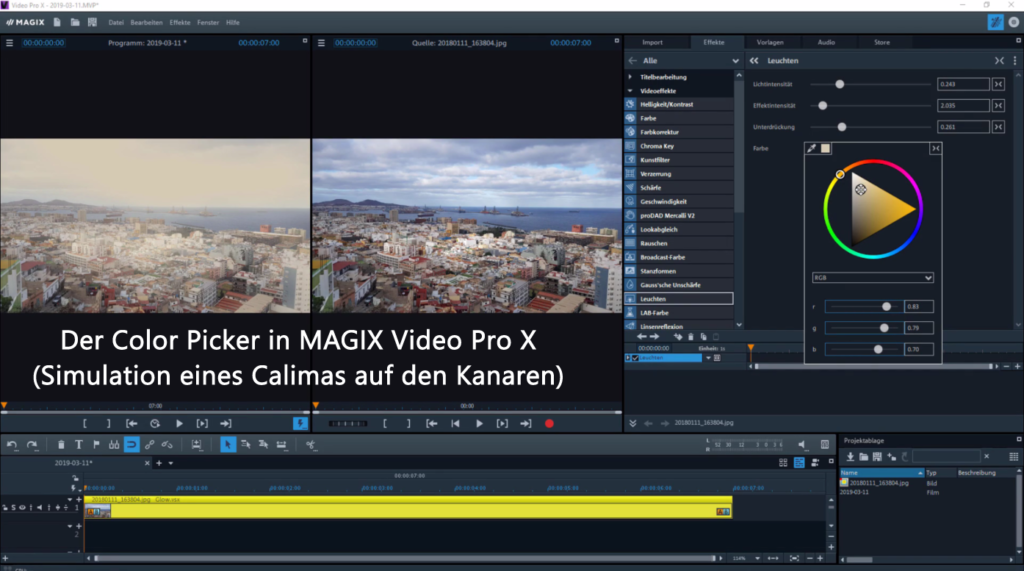Expand the Titelbearbeitung tree group
Screen dimensions: 1024x571
(x=630, y=77)
